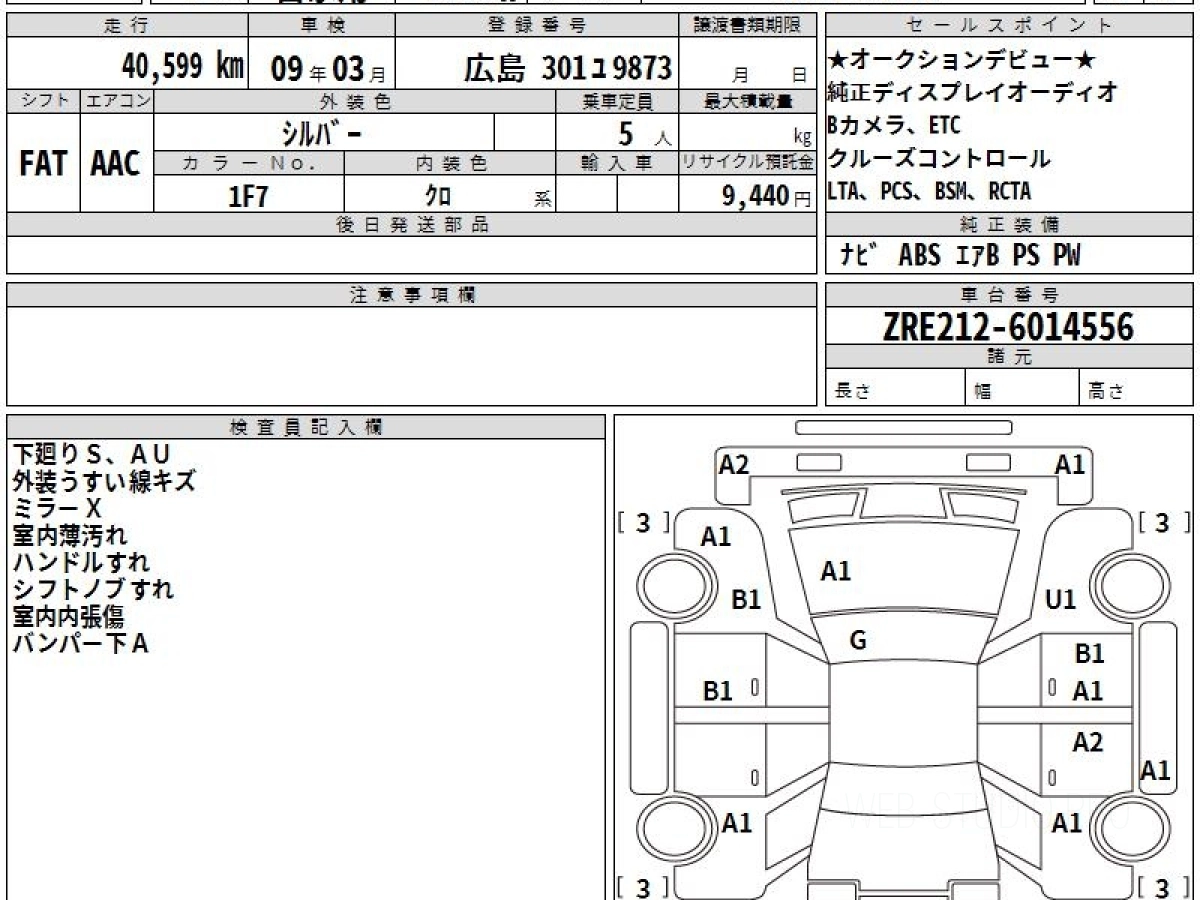This screenshot has height=900, width=1200.
Task: Click the カラーNo. label
Action: pos(249,162)
